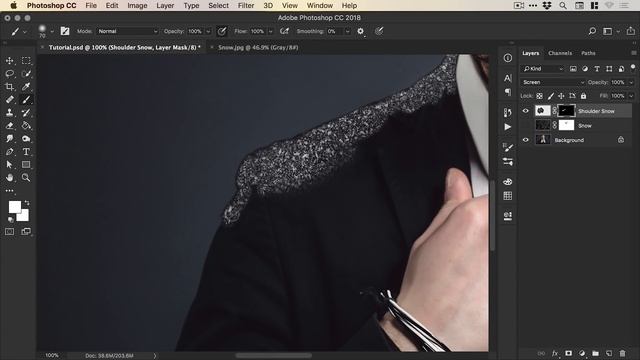Select the Lasso tool

(x=9, y=74)
